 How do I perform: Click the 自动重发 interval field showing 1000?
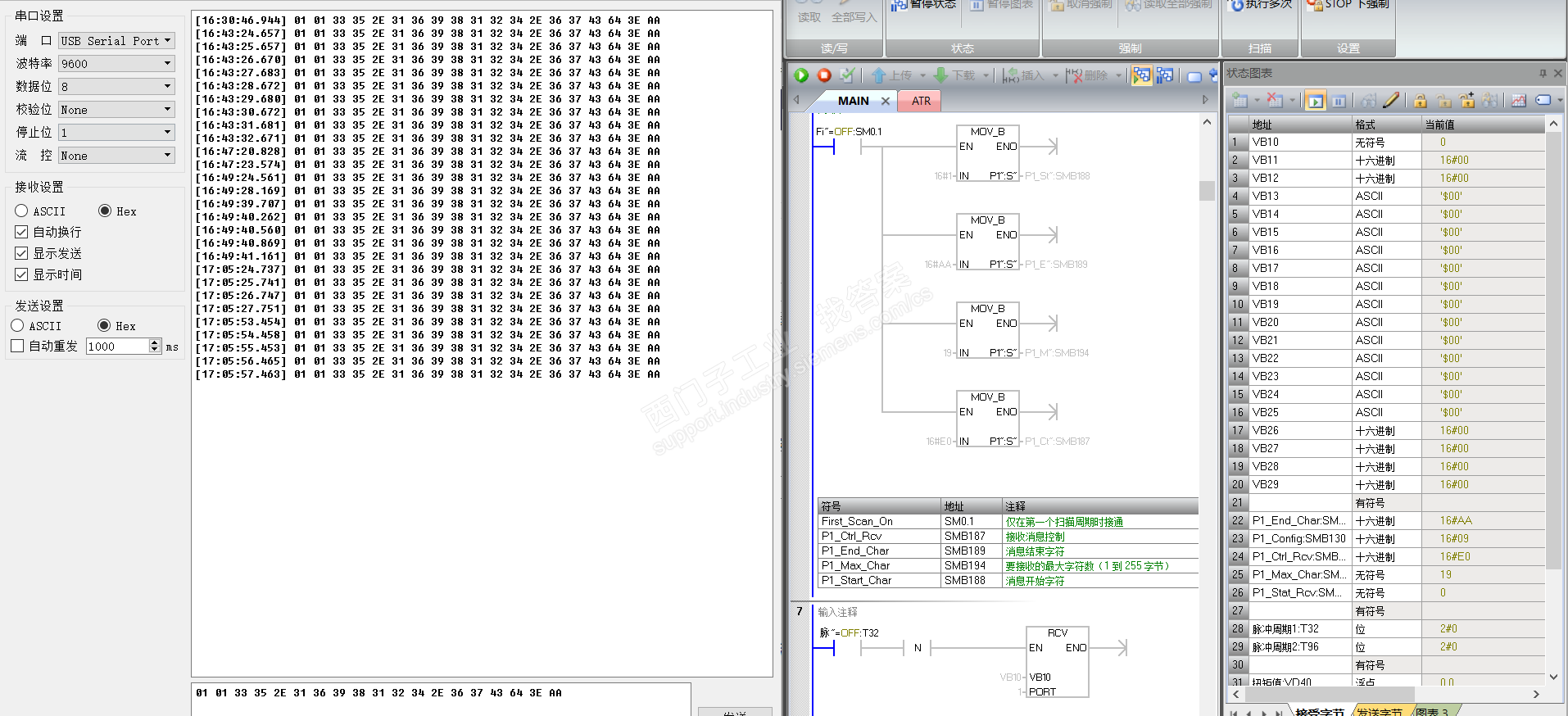pyautogui.click(x=117, y=347)
